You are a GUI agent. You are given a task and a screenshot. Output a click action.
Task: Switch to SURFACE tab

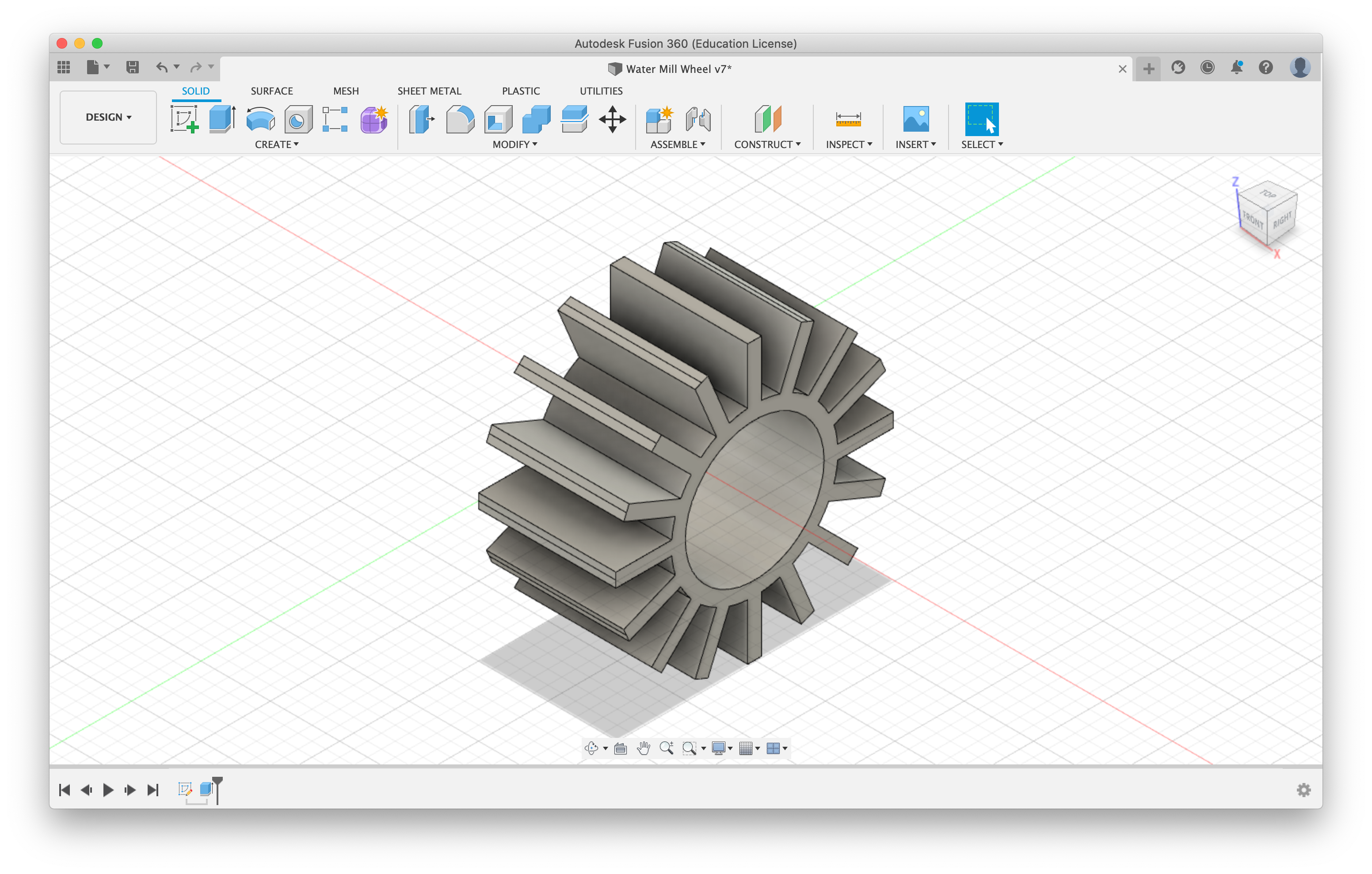[271, 91]
